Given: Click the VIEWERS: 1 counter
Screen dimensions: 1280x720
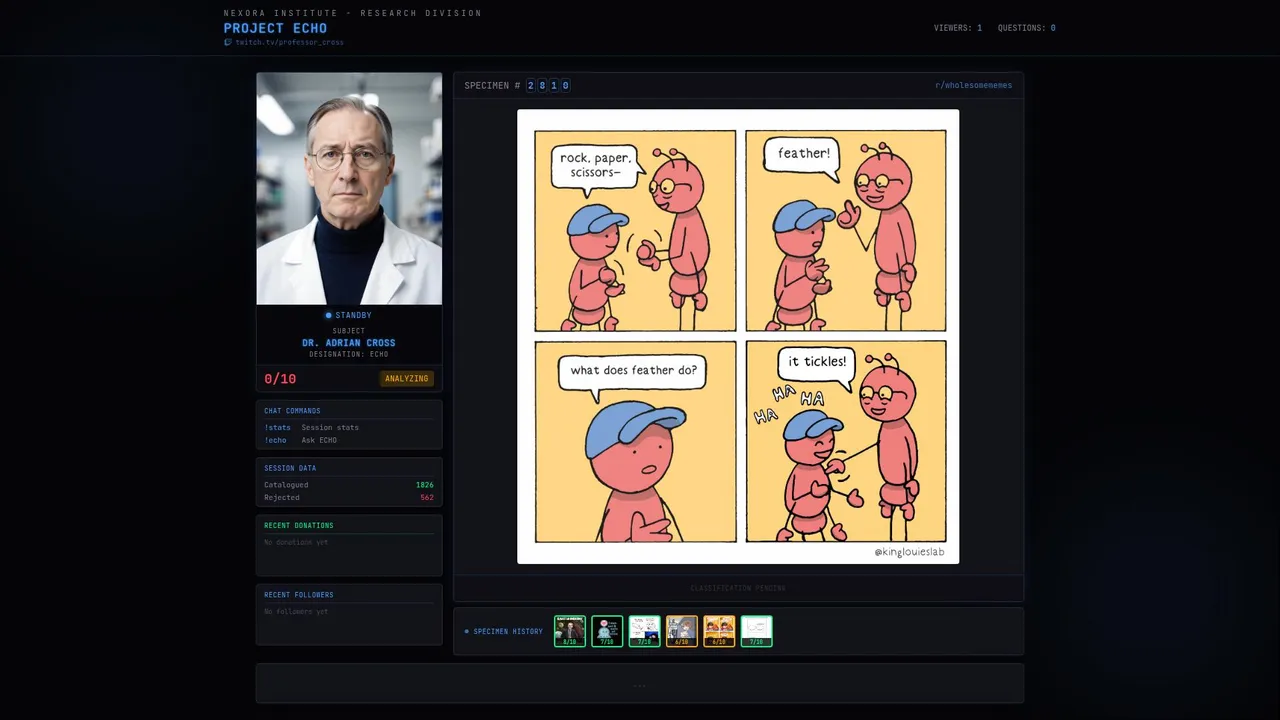Looking at the screenshot, I should coord(958,28).
